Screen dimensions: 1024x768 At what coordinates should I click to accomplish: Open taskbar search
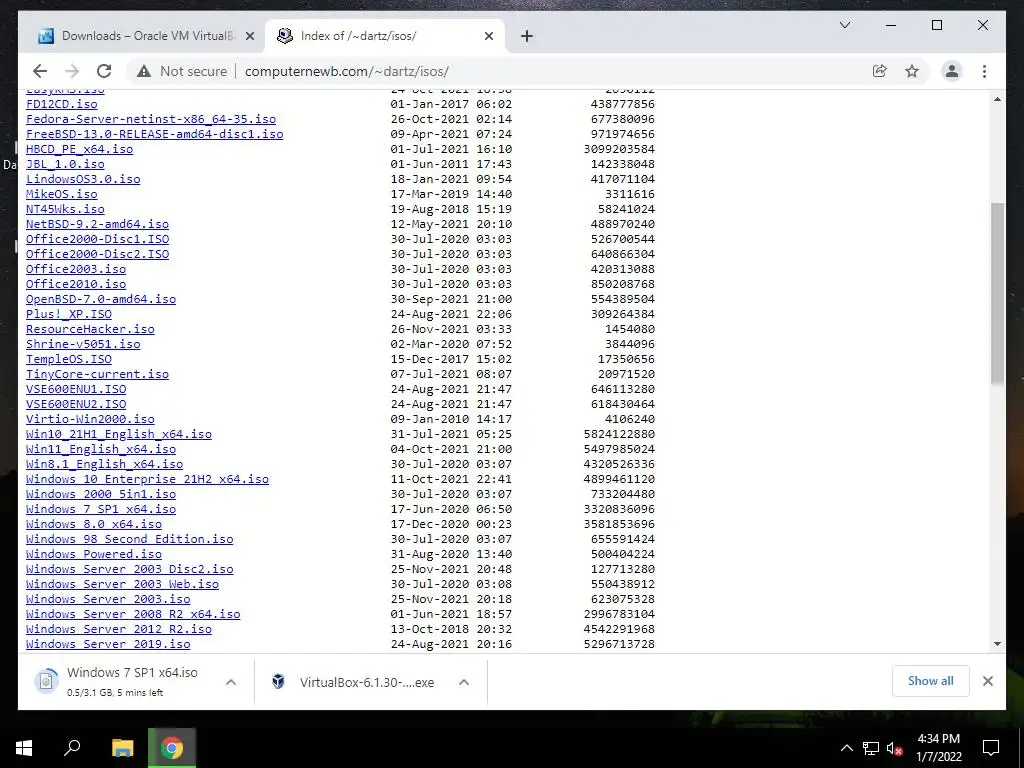point(72,748)
